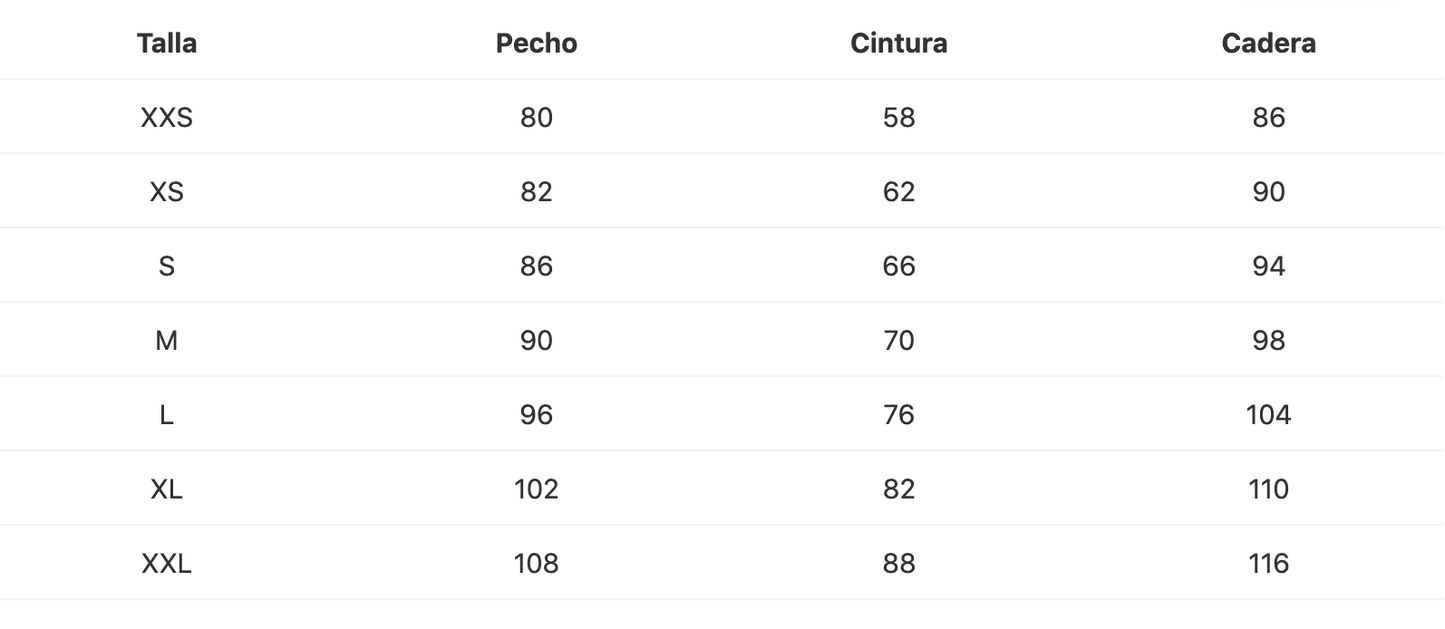Select the XL size row label
This screenshot has height=629, width=1445.
coord(167,489)
